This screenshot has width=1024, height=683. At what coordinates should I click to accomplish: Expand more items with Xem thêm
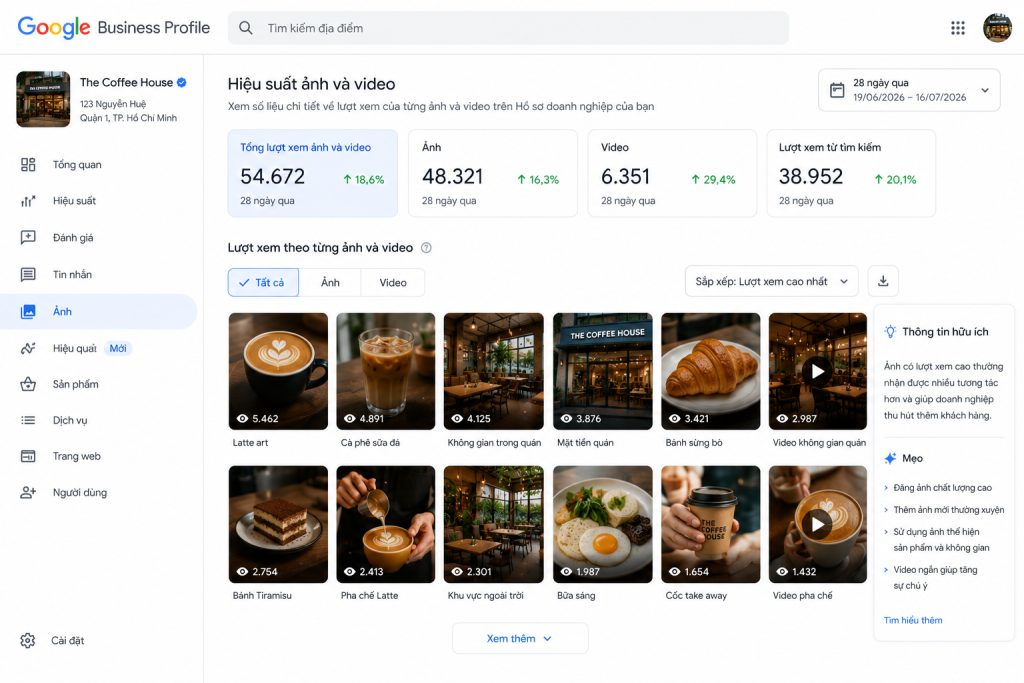[x=520, y=639]
